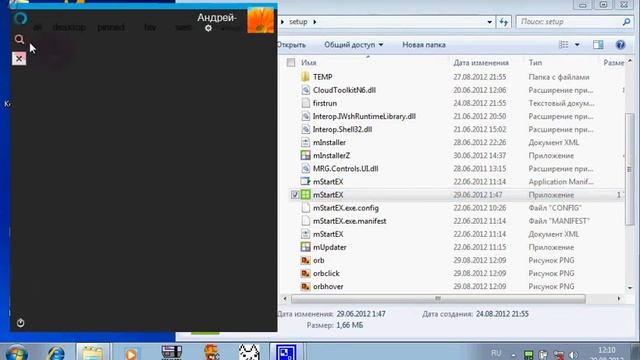The height and width of the screenshot is (360, 640).
Task: Select MRG.Controls.UI.dll file
Action: [x=345, y=169]
